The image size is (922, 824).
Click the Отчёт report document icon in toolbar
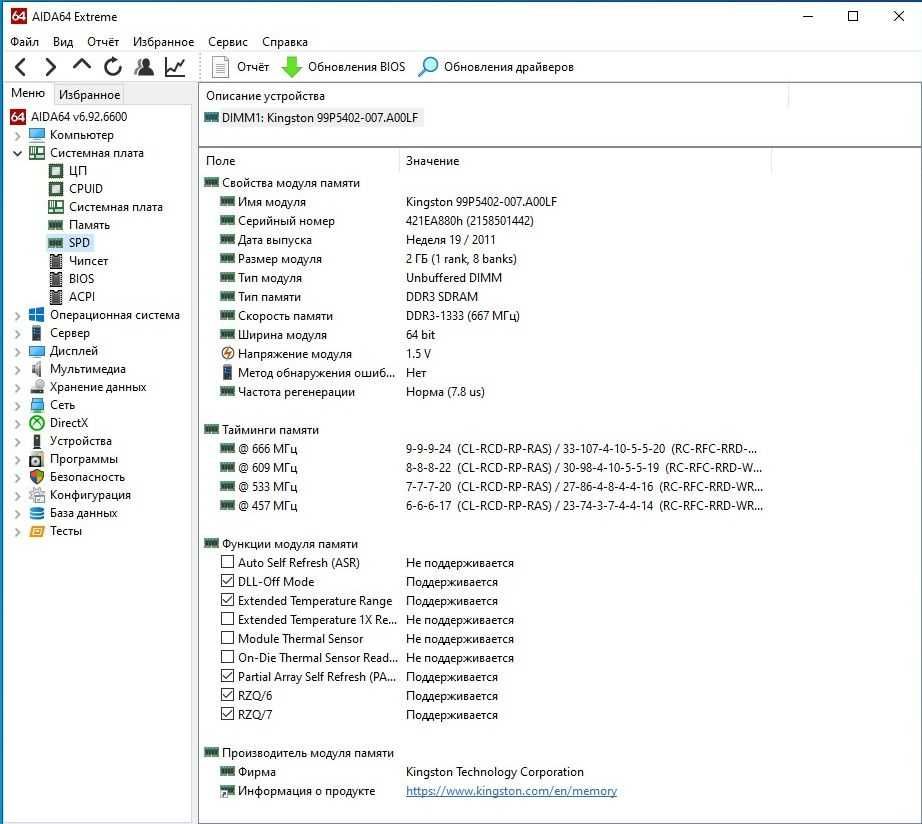(220, 67)
